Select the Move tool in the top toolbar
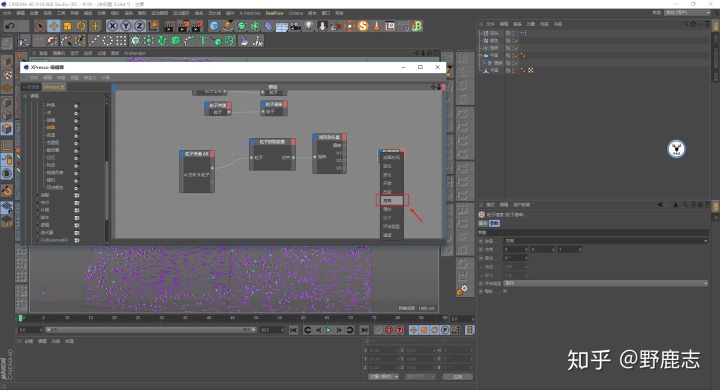 coord(54,26)
